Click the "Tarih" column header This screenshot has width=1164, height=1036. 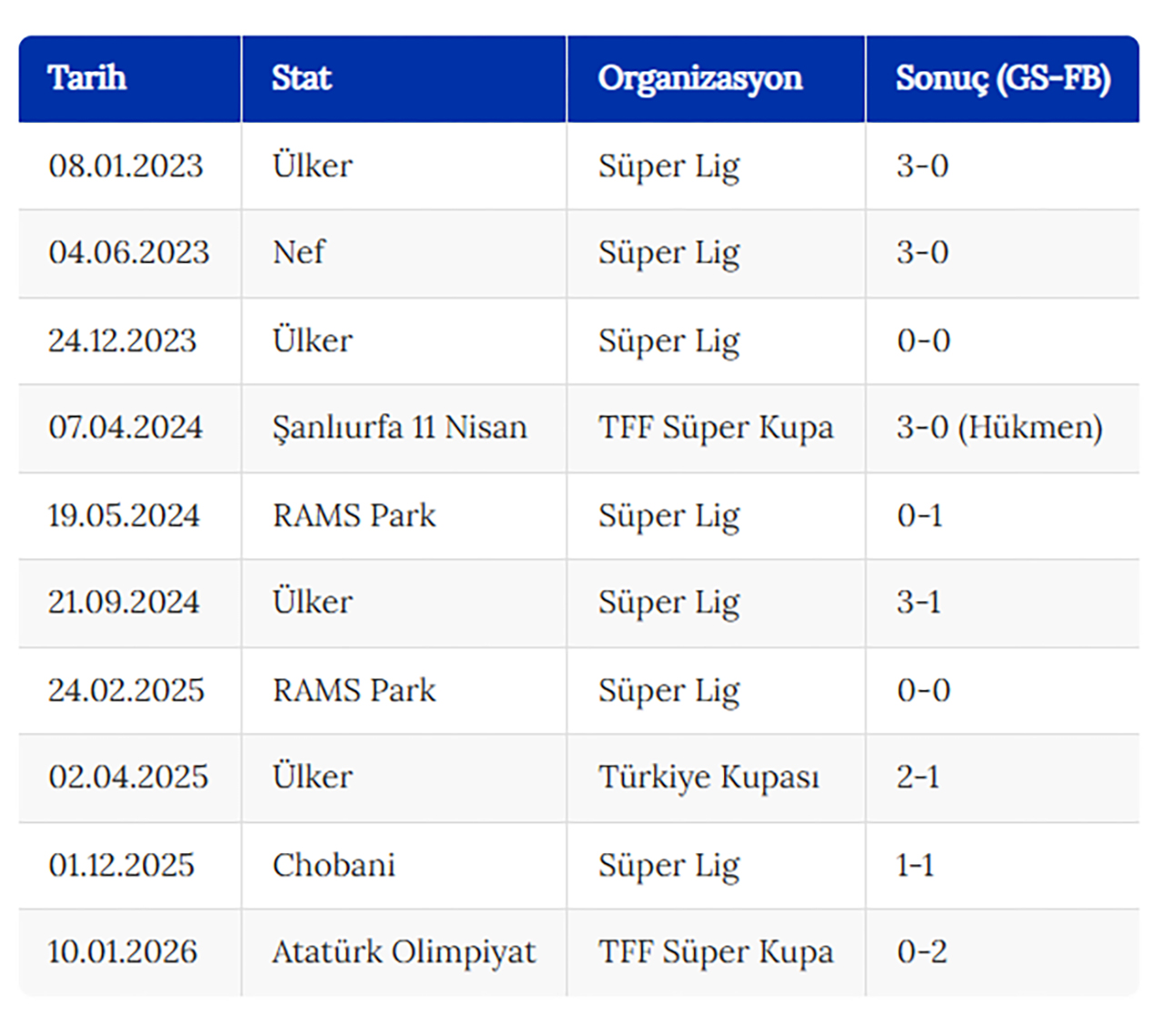[x=87, y=78]
